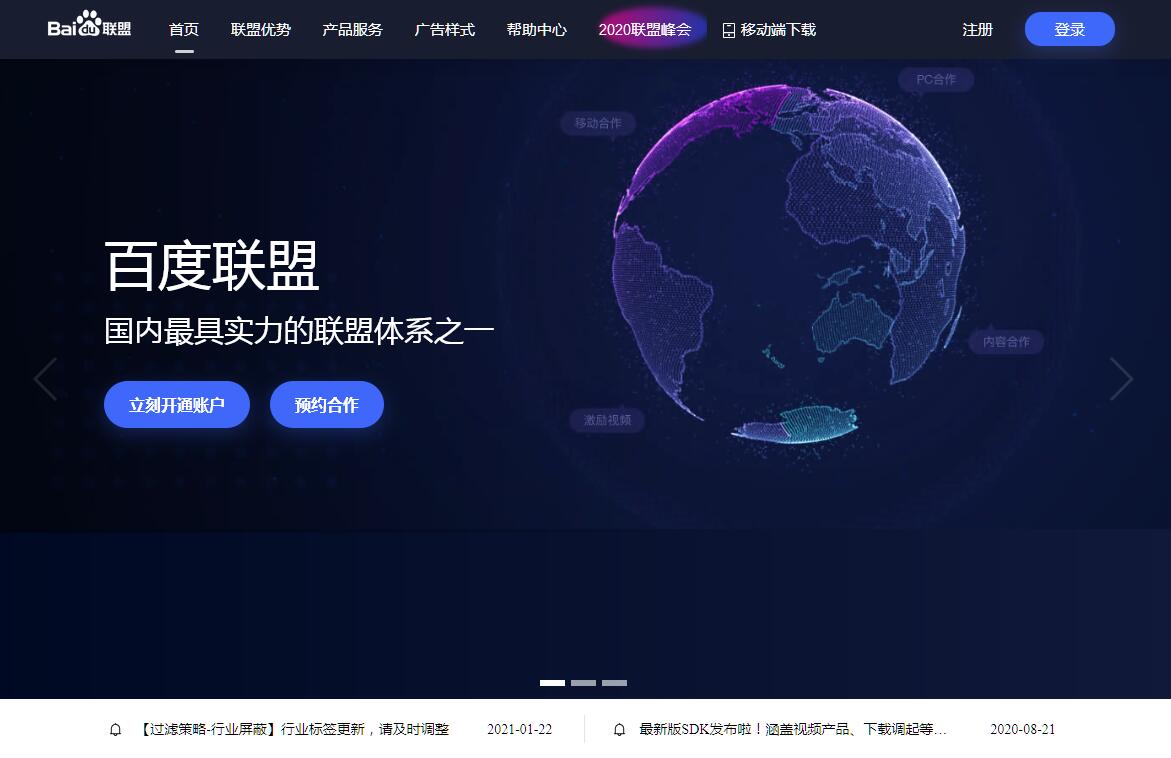Expand the 广告样式 navigation menu

click(x=444, y=30)
